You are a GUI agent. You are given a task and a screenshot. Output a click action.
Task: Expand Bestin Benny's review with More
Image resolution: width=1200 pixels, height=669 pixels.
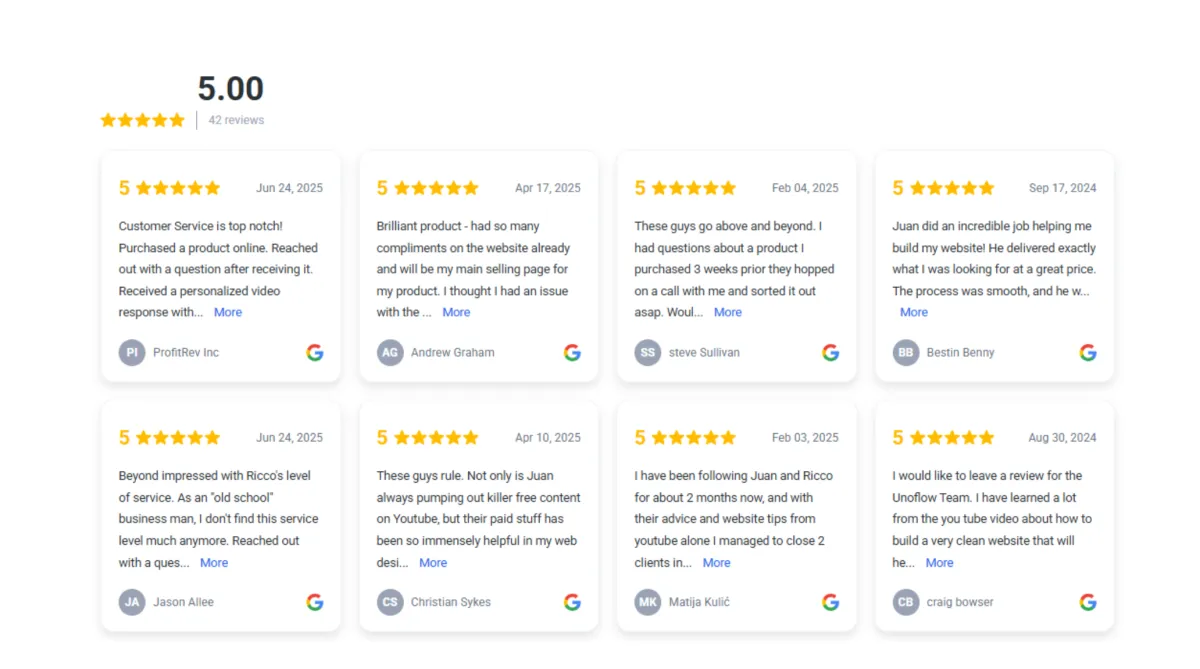pos(914,312)
